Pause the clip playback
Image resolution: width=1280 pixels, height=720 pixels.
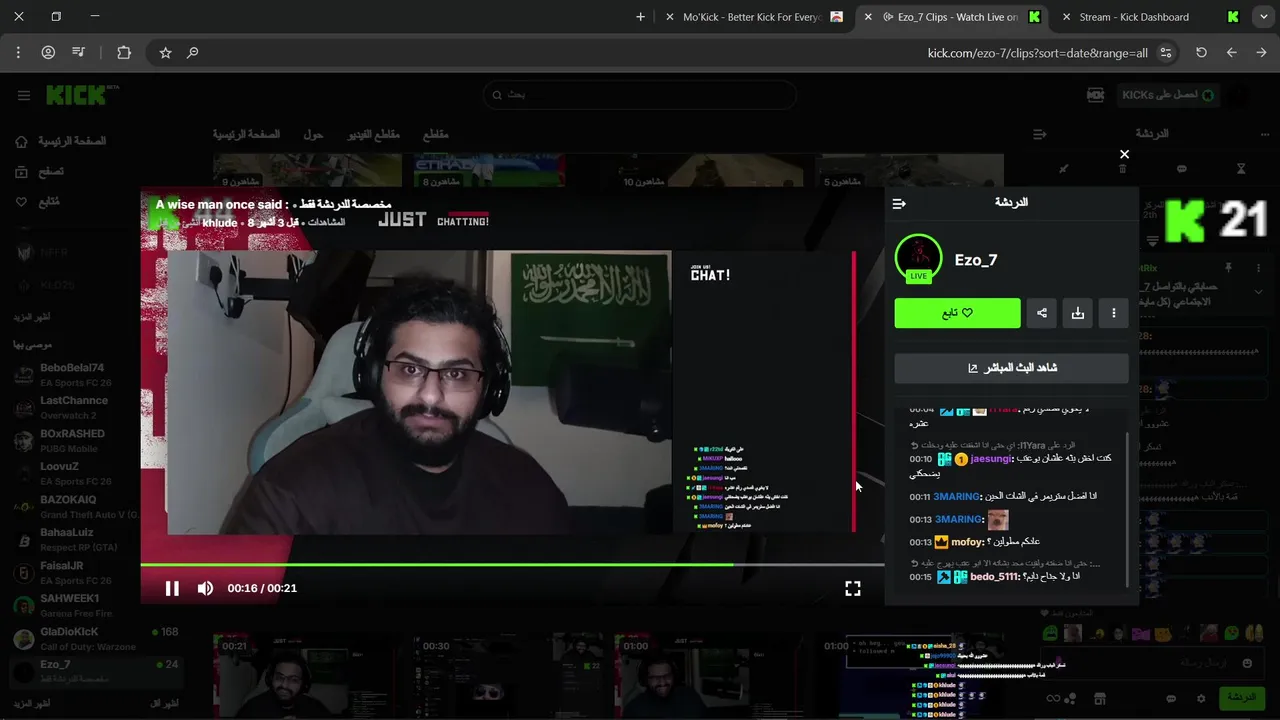point(172,588)
